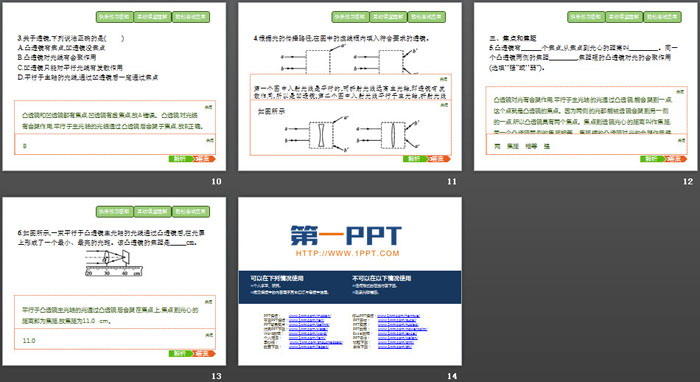This screenshot has height=382, width=700.
Task: Click question 3 heading on slide 10
Action: [x=71, y=38]
